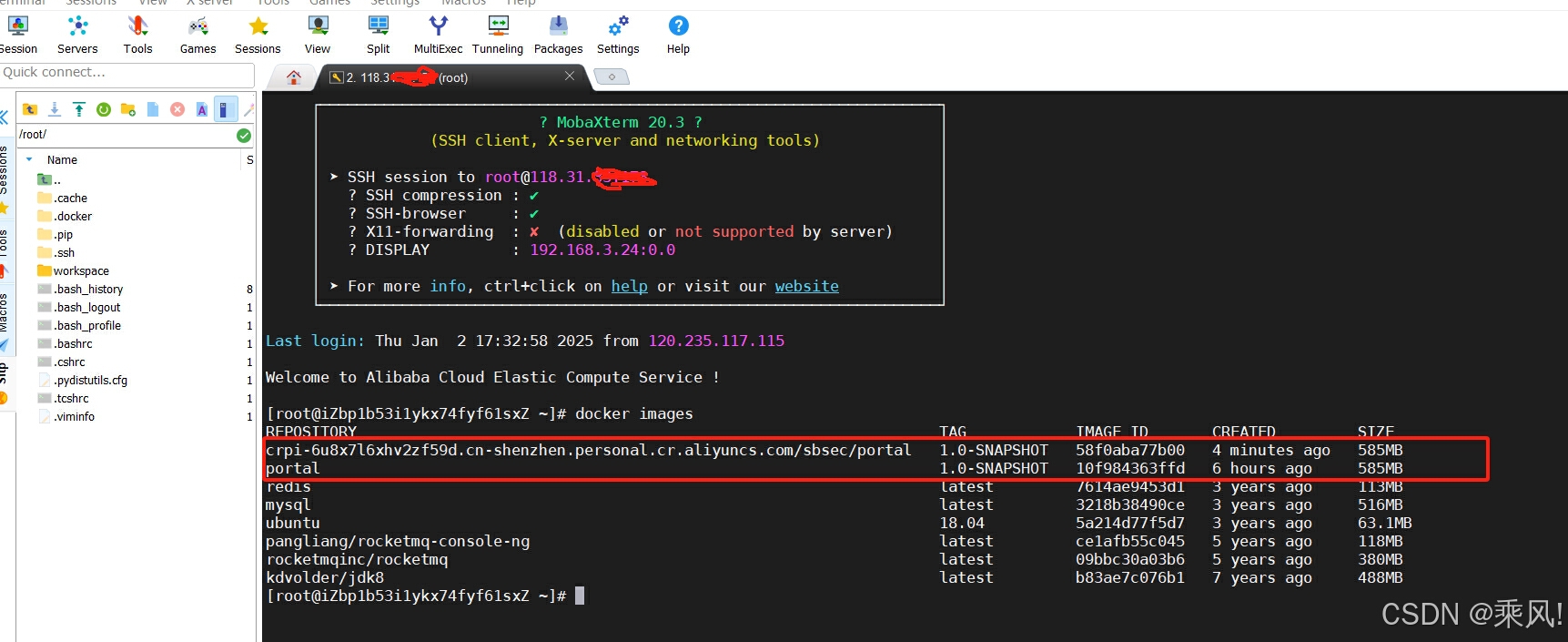Delete selected file with red X icon
This screenshot has width=1568, height=642.
coord(177,109)
